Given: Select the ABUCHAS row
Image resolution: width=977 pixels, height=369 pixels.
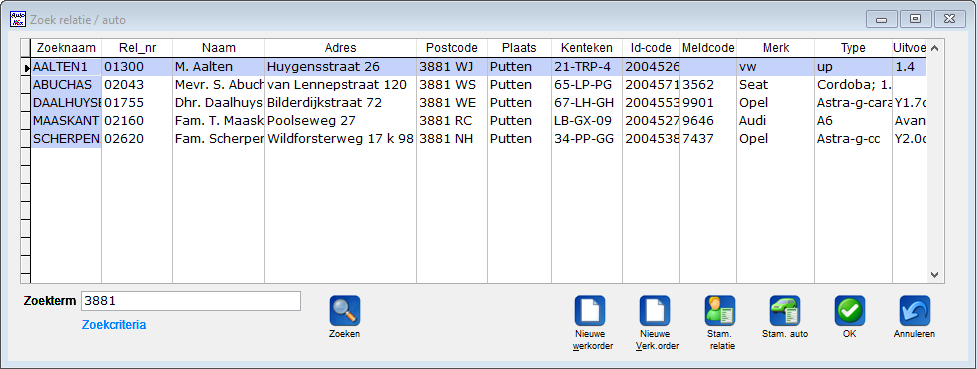Looking at the screenshot, I should pyautogui.click(x=479, y=85).
